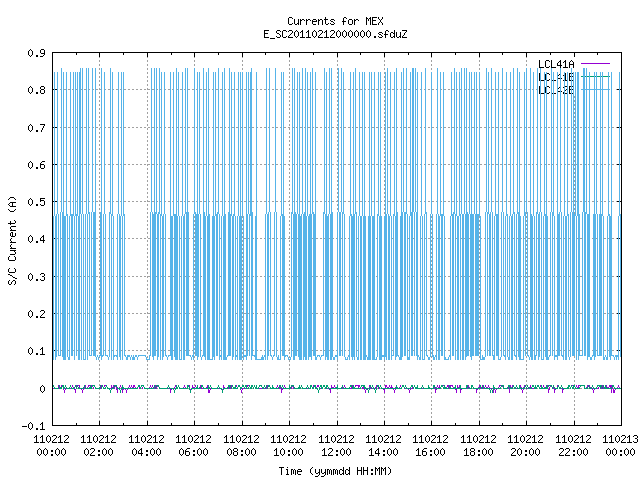This screenshot has width=640, height=480.
Task: Click the 110212 16:00 time tick label
Action: coord(431,446)
